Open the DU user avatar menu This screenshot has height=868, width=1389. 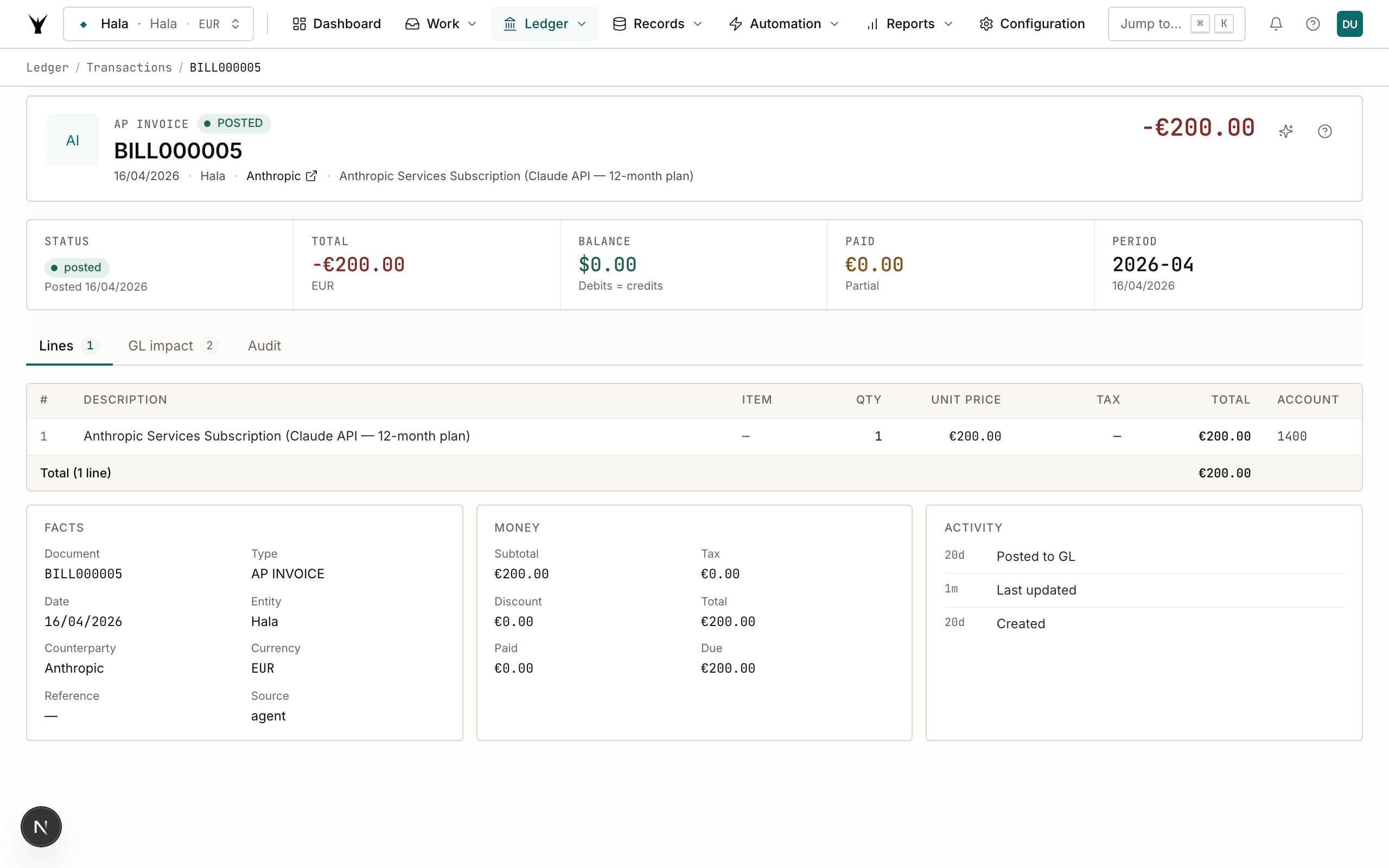[x=1349, y=23]
